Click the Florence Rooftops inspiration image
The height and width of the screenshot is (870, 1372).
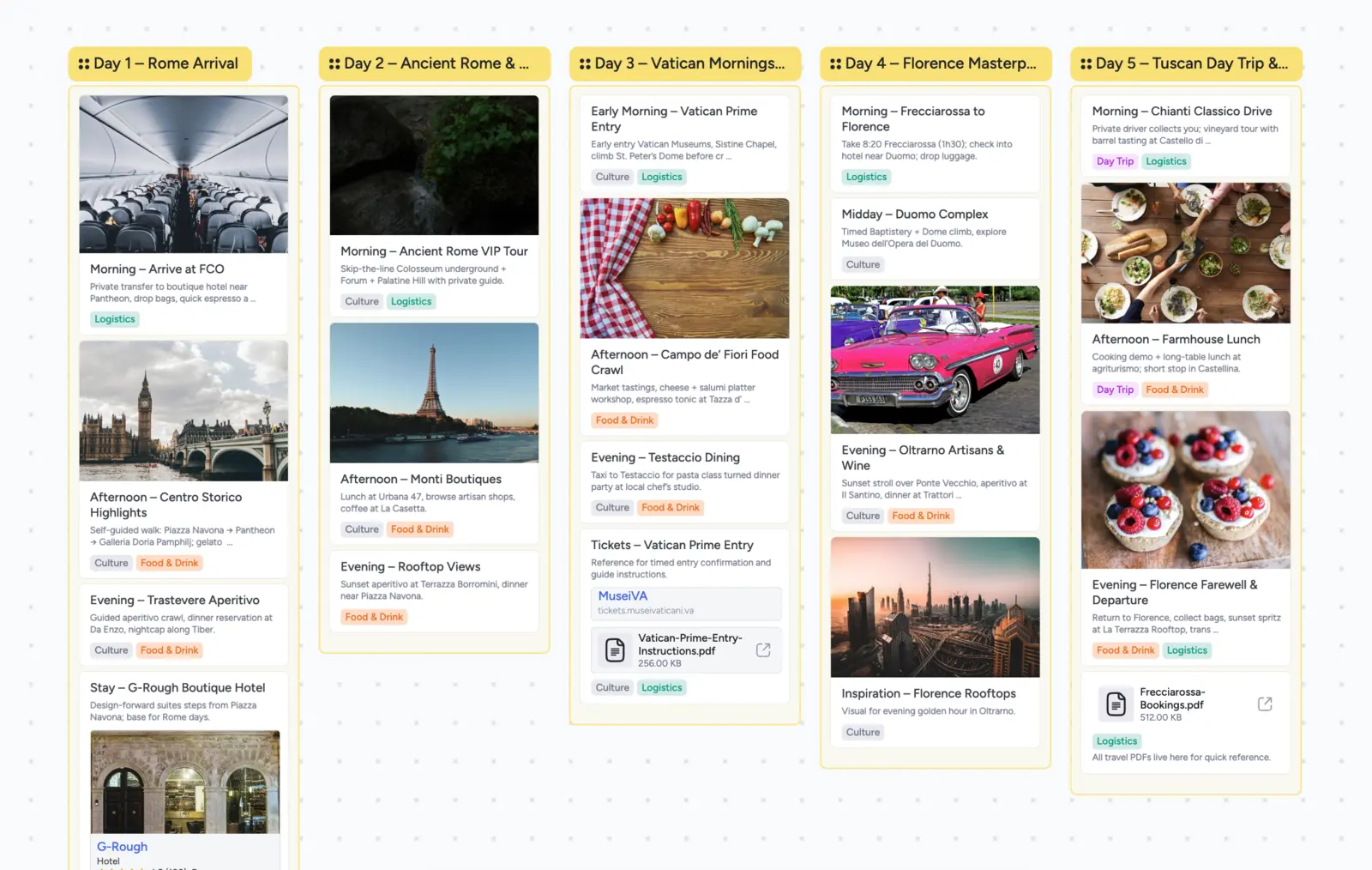(935, 607)
